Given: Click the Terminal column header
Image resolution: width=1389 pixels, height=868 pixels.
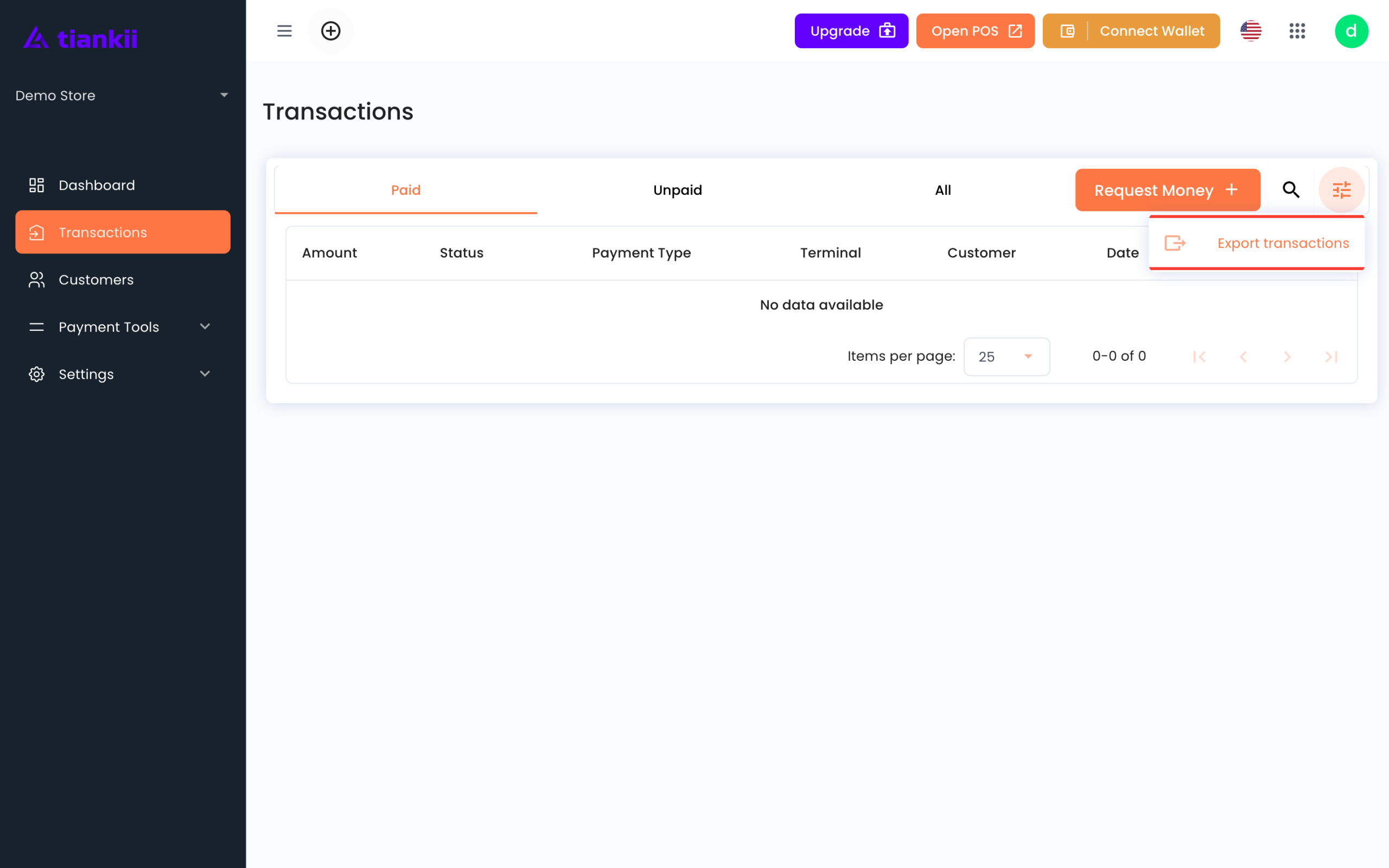Looking at the screenshot, I should pyautogui.click(x=831, y=253).
